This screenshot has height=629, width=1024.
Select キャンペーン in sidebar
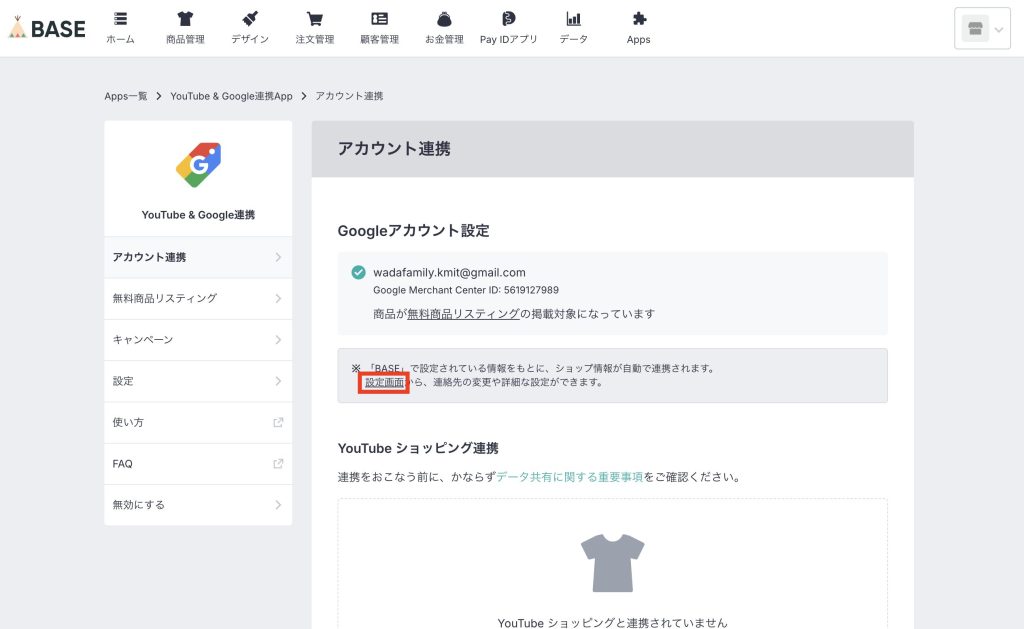[x=198, y=340]
